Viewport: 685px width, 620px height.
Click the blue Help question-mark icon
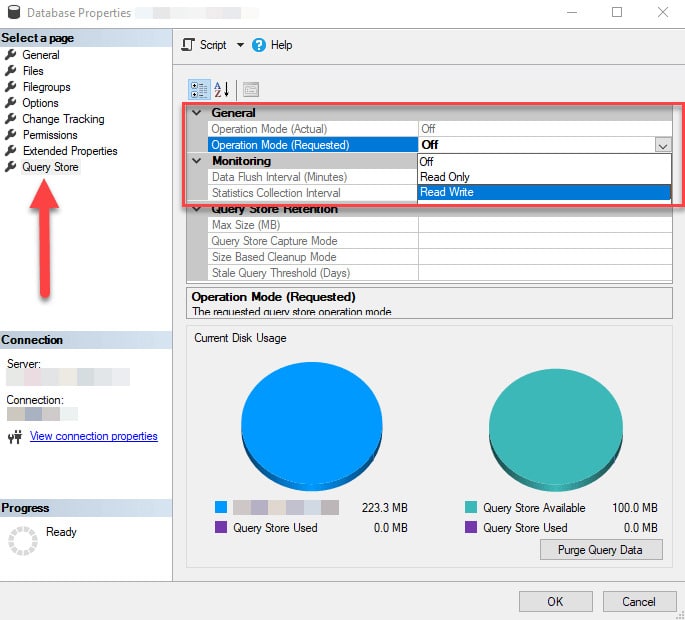tap(259, 45)
